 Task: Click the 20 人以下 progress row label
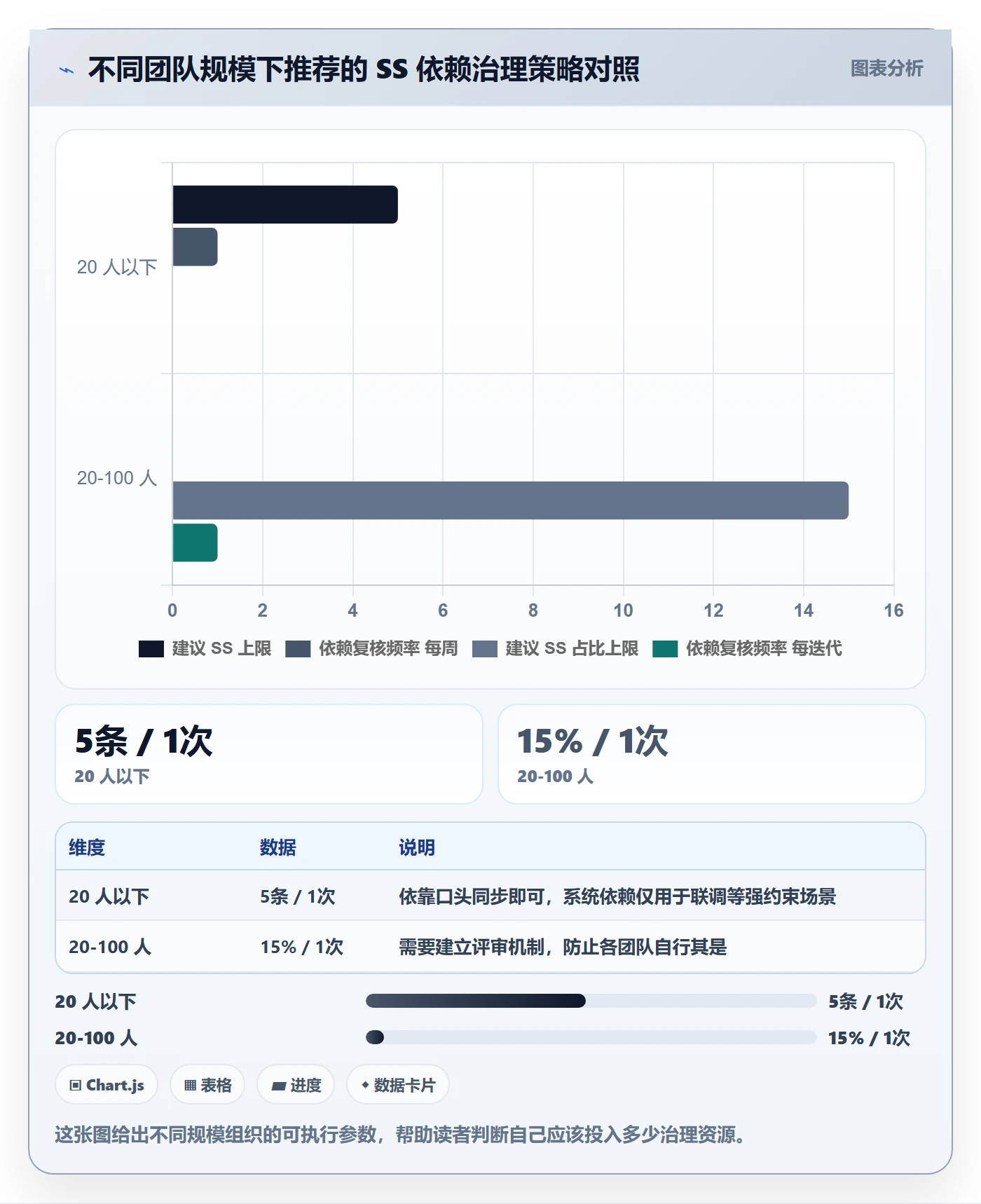click(x=96, y=1001)
